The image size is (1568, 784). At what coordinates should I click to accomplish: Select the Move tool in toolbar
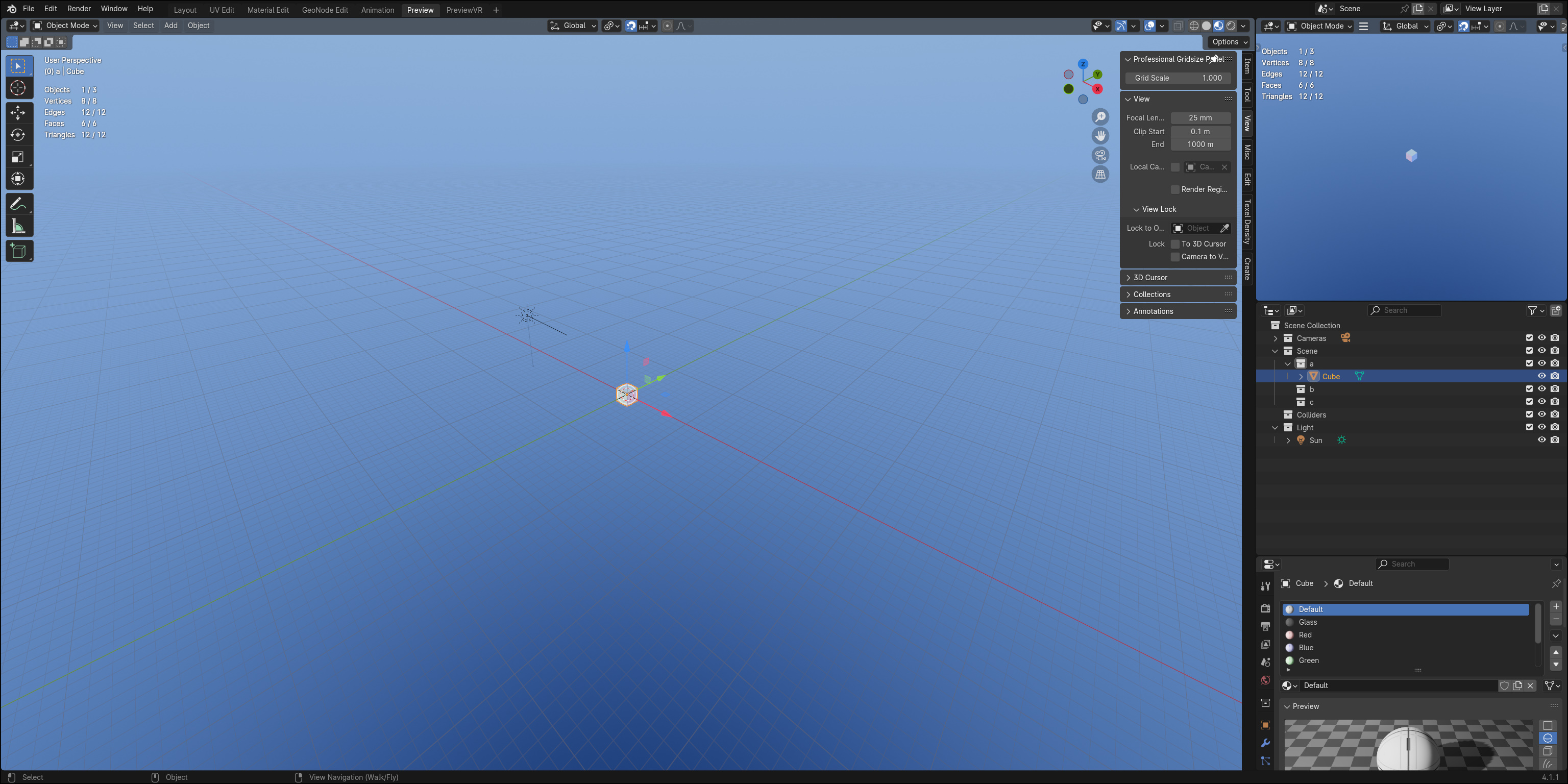coord(18,113)
